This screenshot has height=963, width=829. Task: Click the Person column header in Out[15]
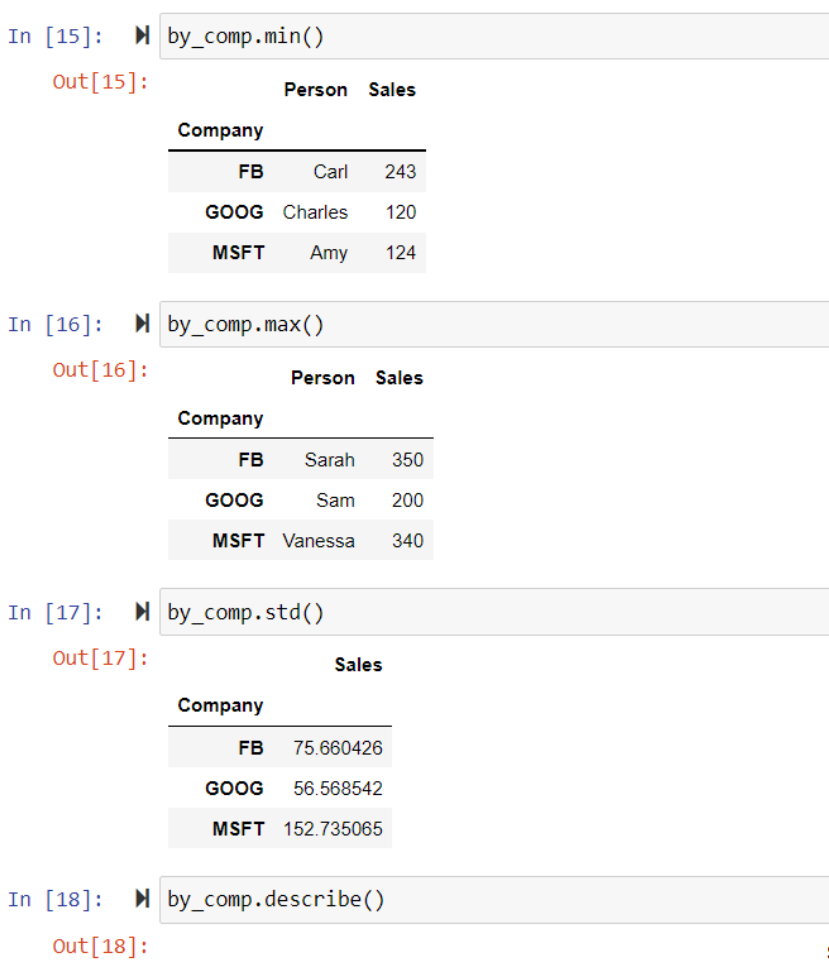coord(315,89)
